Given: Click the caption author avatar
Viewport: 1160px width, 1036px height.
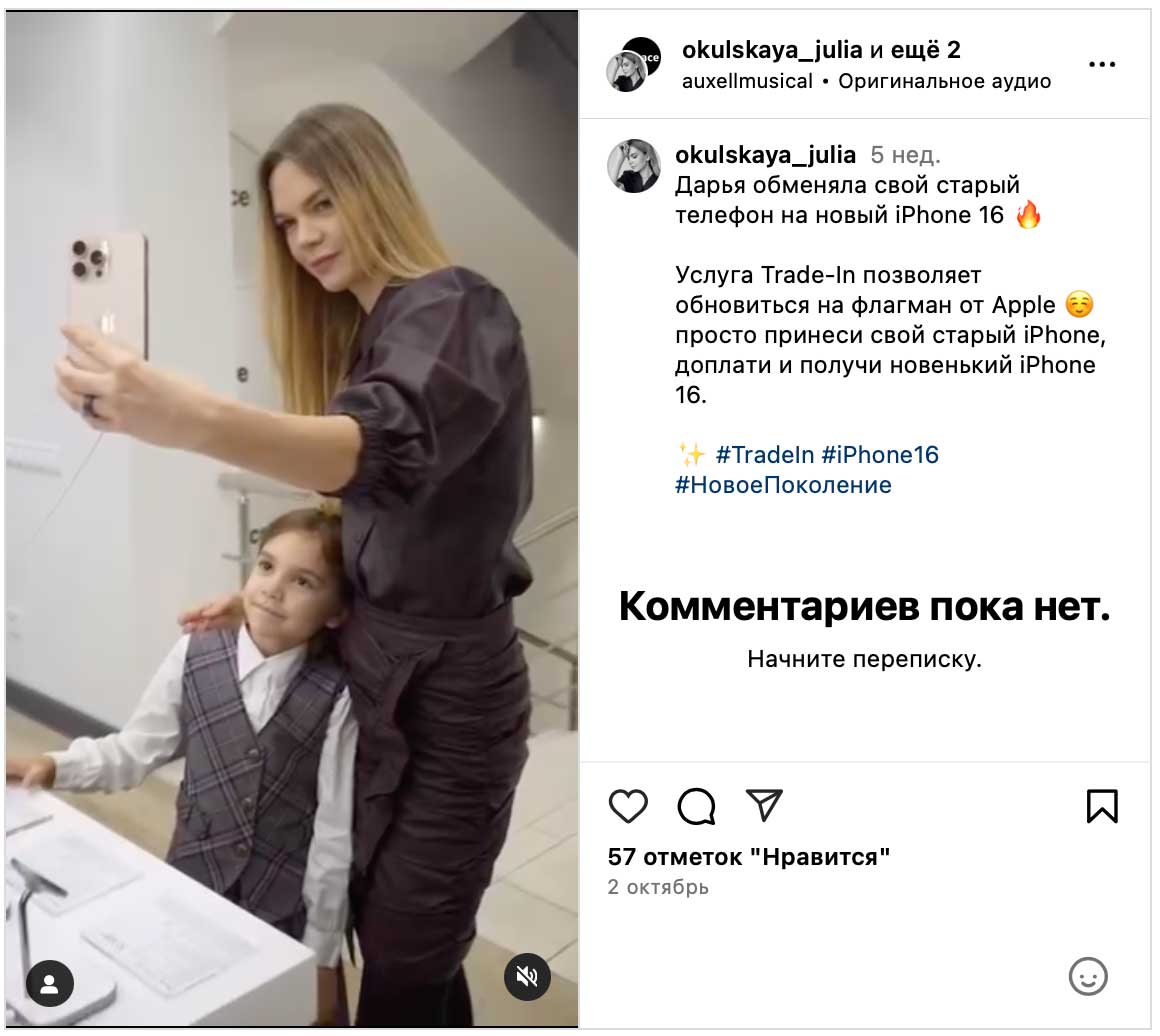Looking at the screenshot, I should (x=633, y=166).
